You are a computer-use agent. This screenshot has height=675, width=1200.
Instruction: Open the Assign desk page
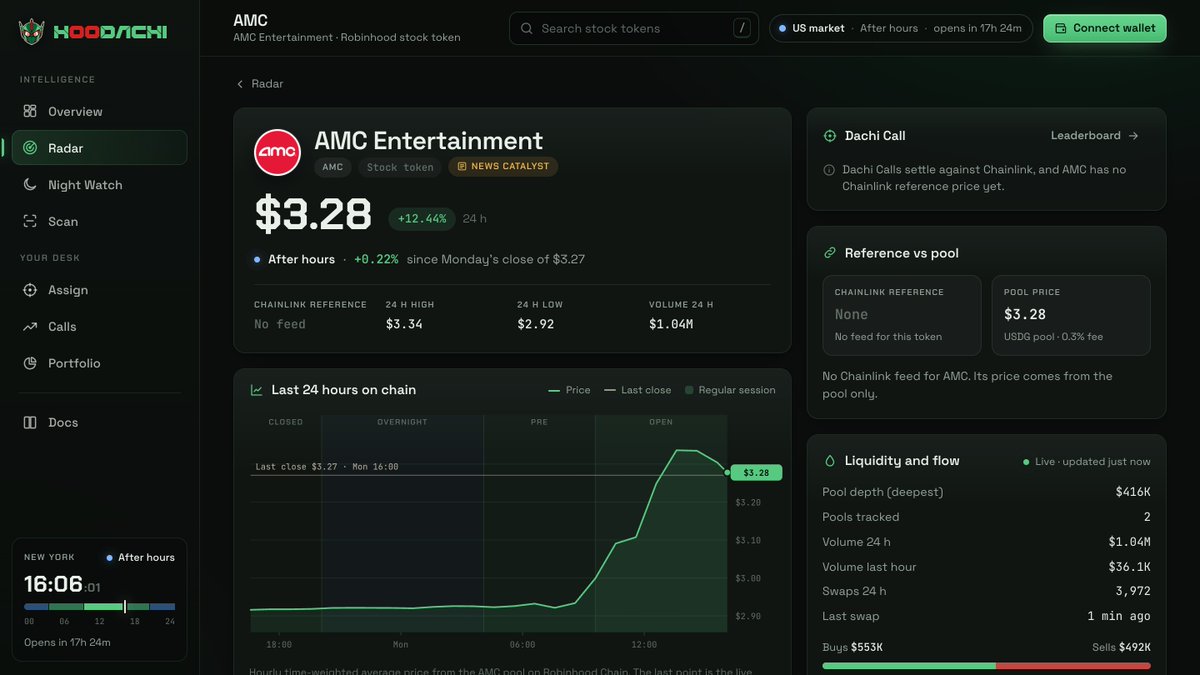(x=99, y=290)
